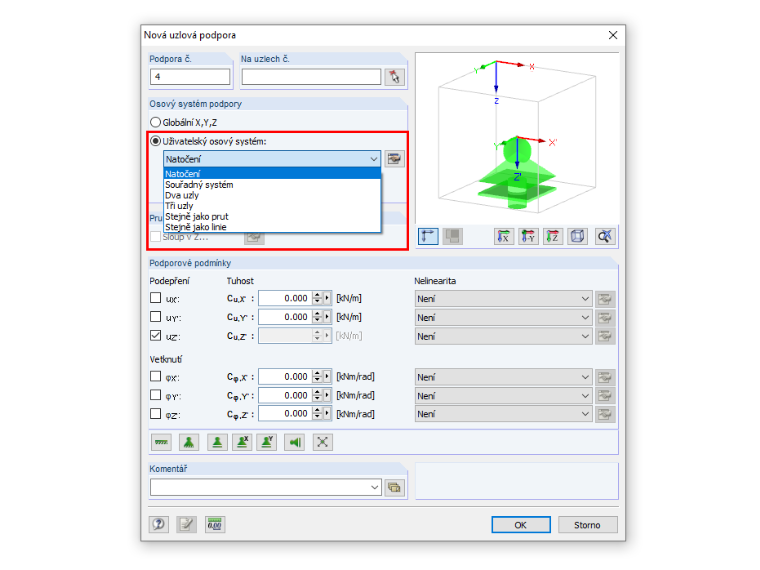The width and height of the screenshot is (760, 570).
Task: Click the Podpora č. number field
Action: (x=190, y=77)
